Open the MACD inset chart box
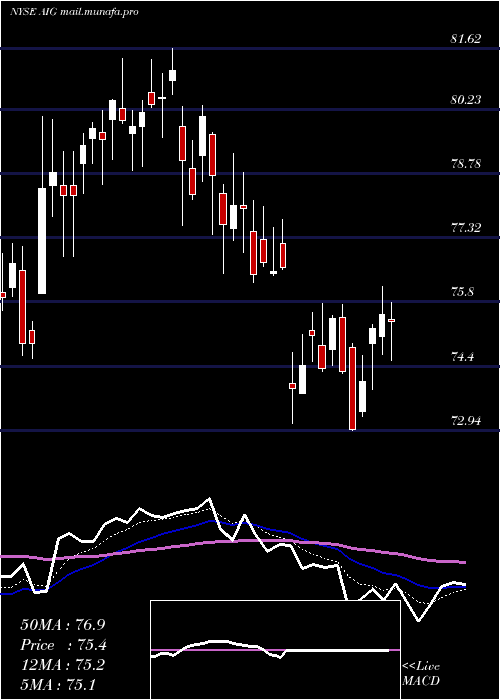 [x=275, y=650]
